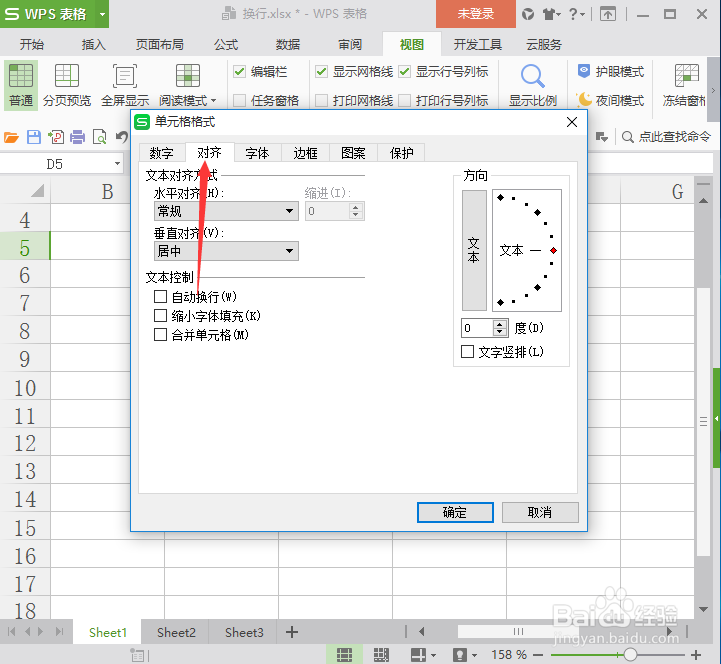Click the Print Preview icon
The image size is (721, 664).
pyautogui.click(x=100, y=137)
